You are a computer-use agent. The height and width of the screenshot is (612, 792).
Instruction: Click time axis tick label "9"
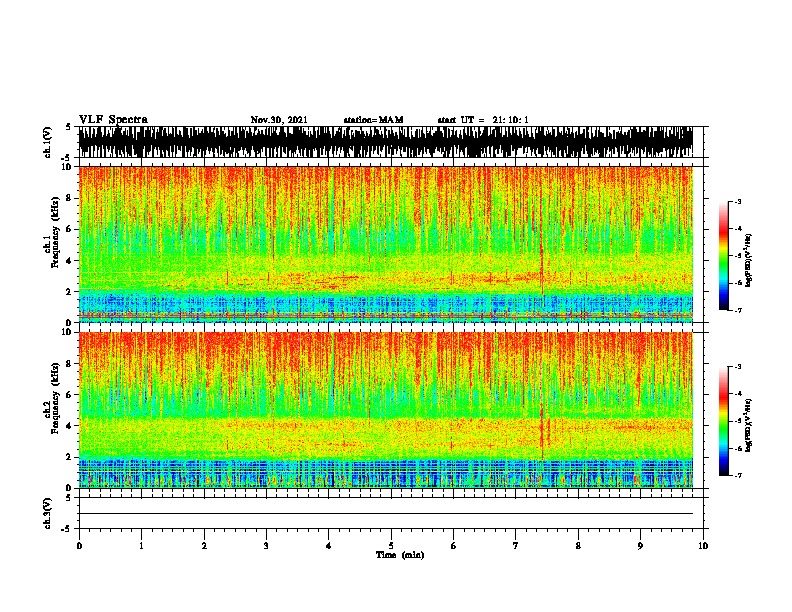pos(640,546)
